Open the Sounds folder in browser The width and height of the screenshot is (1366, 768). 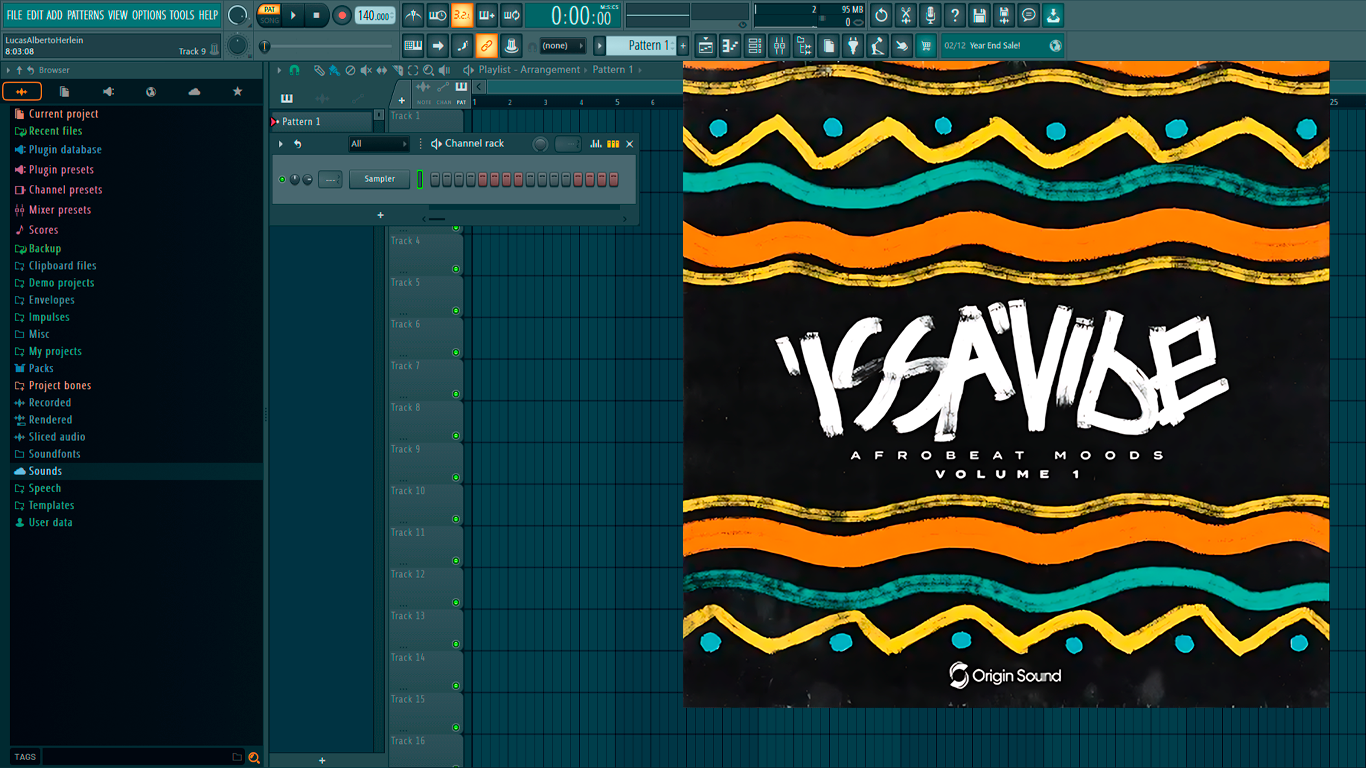pyautogui.click(x=45, y=471)
